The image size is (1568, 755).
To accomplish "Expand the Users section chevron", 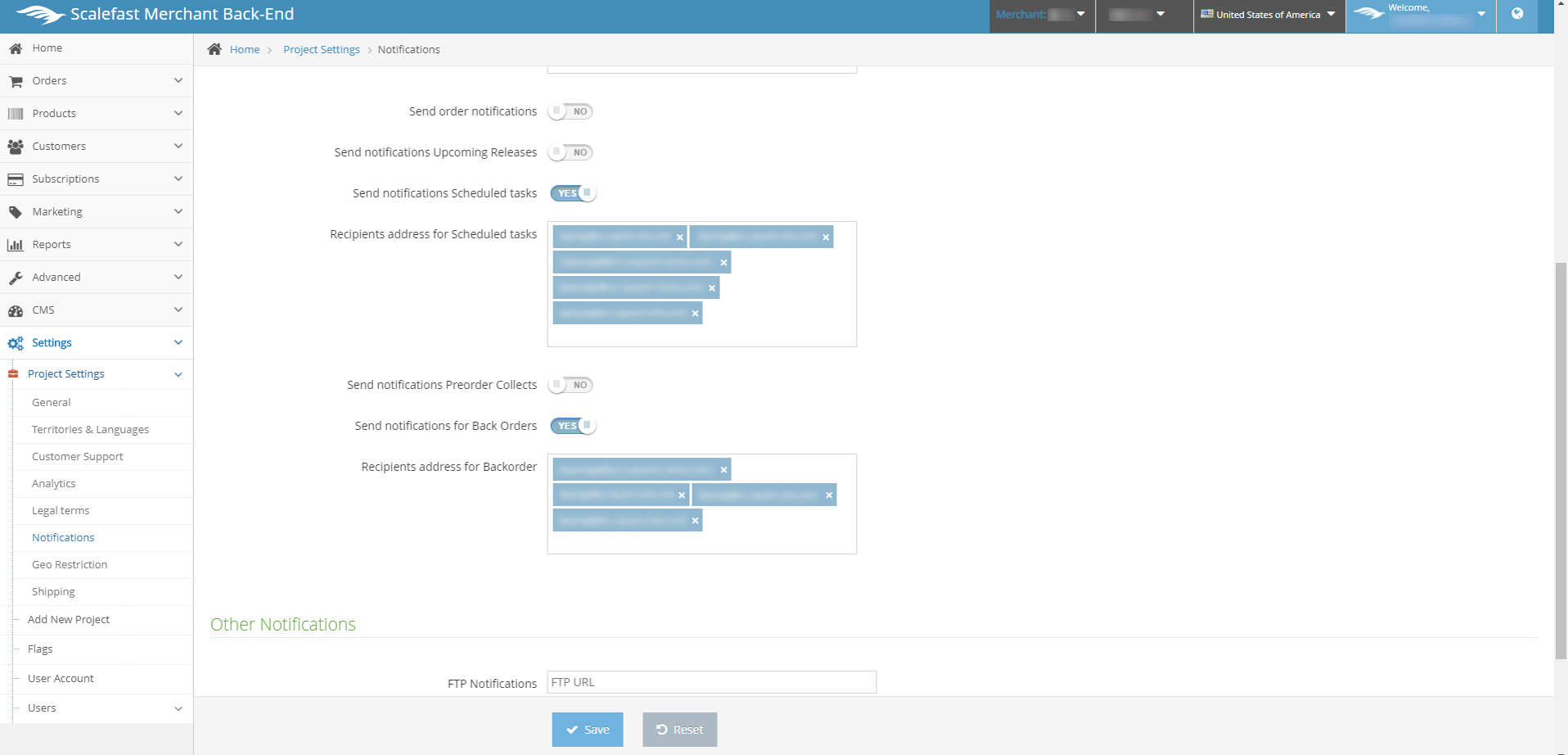I will coord(178,708).
